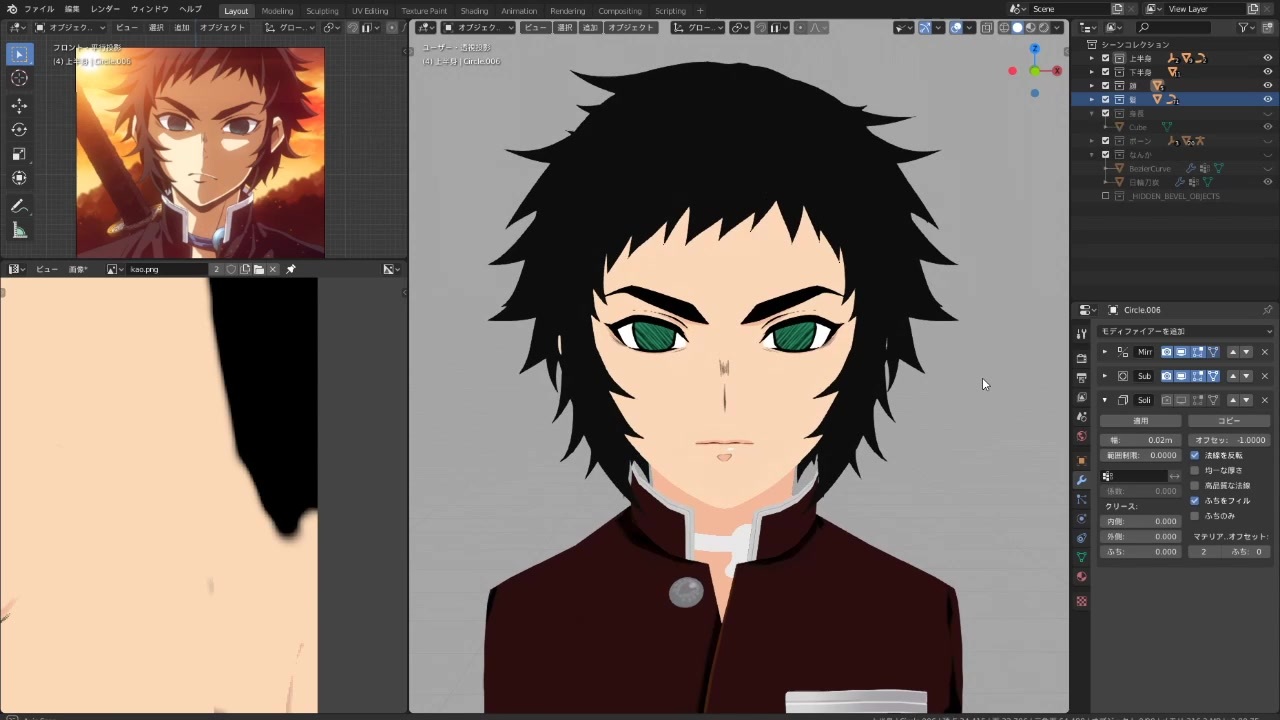Hide the 上半身 collection via eye icon
This screenshot has width=1280, height=720.
(x=1267, y=58)
